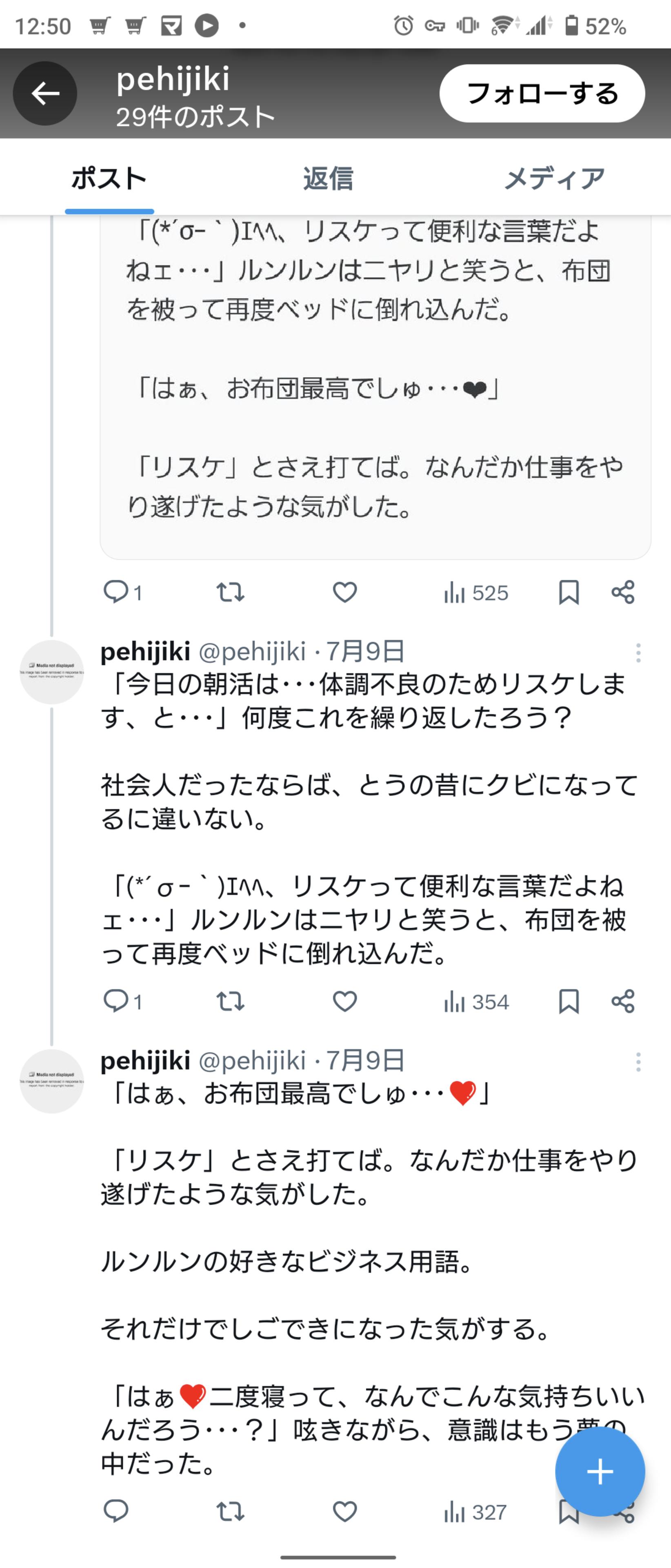This screenshot has height=1568, width=671.
Task: Bookmark the post with 525 views
Action: point(569,592)
